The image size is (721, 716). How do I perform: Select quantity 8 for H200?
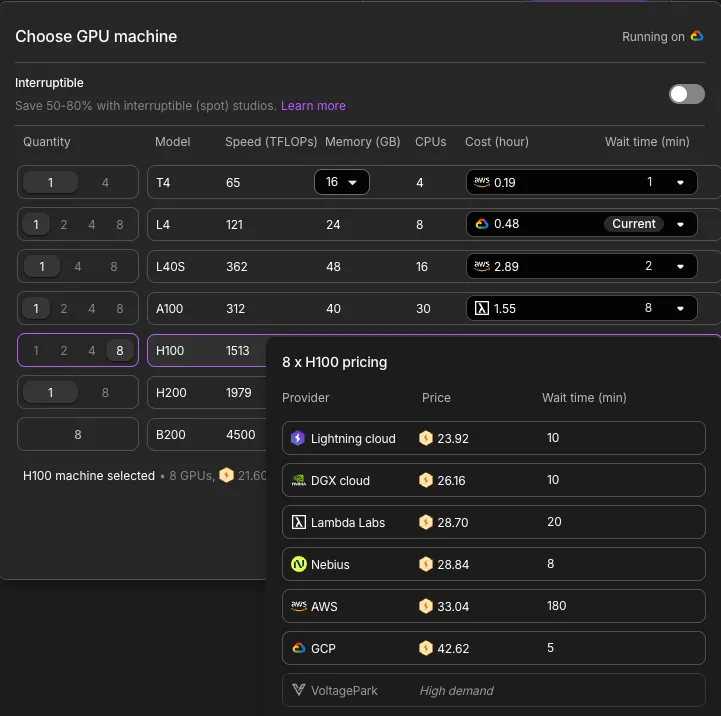pos(105,392)
